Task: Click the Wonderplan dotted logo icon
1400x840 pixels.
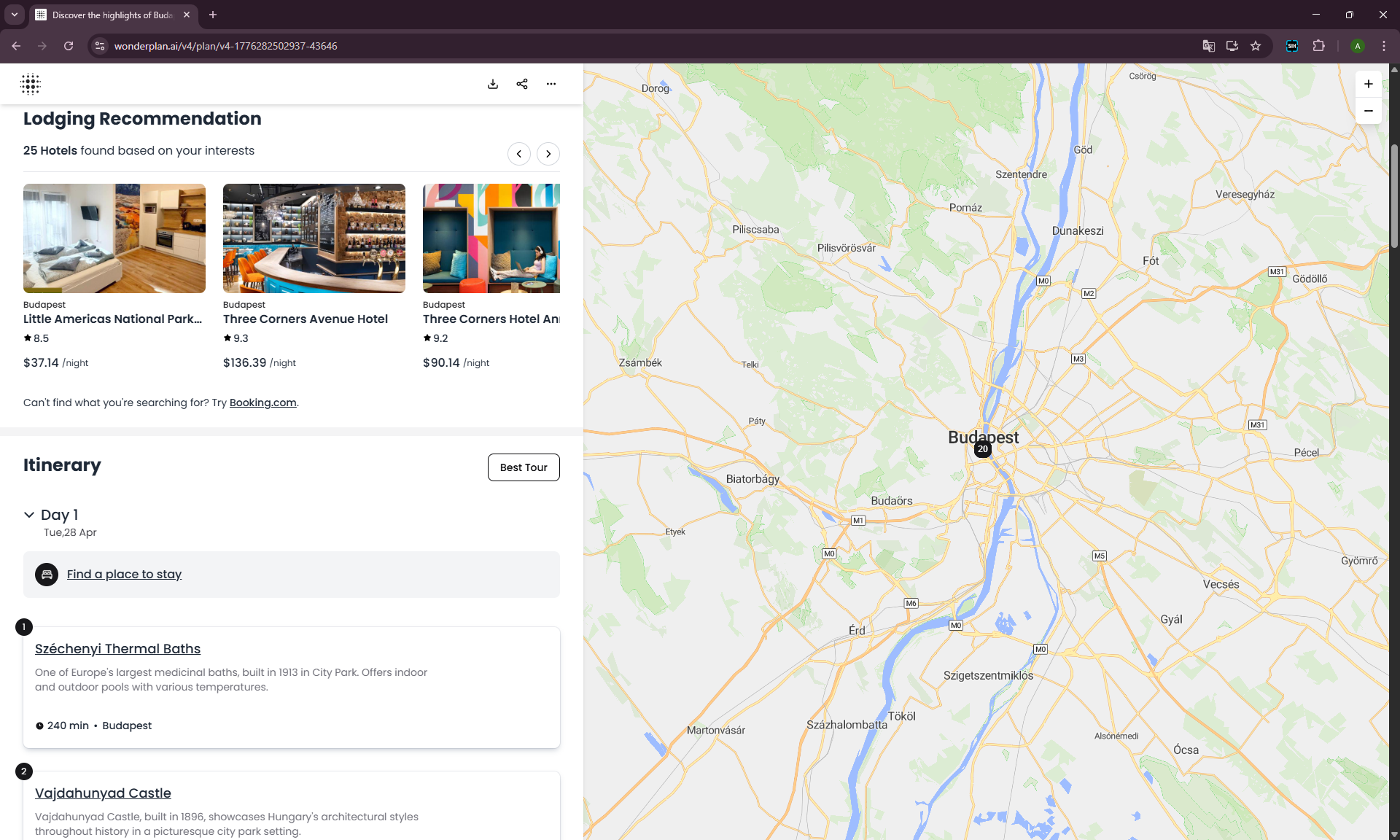Action: (31, 84)
